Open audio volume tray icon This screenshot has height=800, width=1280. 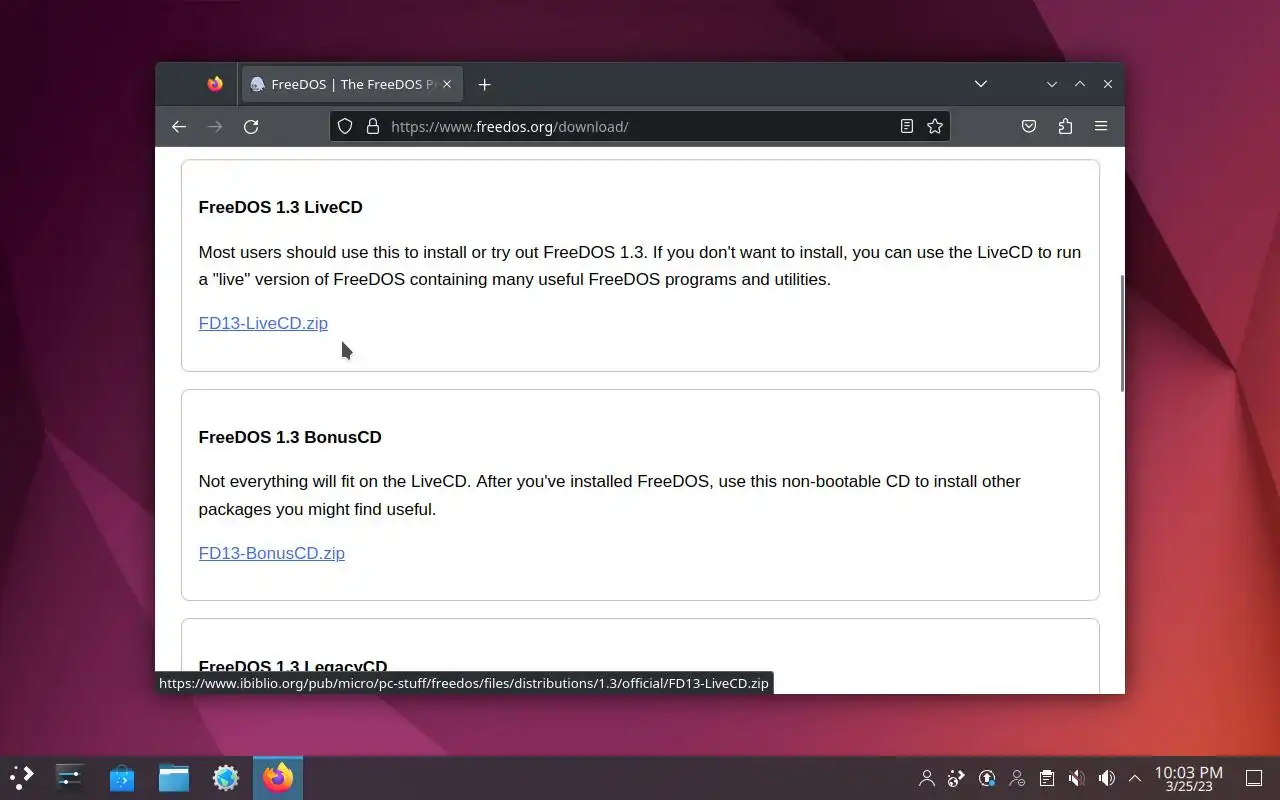1106,778
